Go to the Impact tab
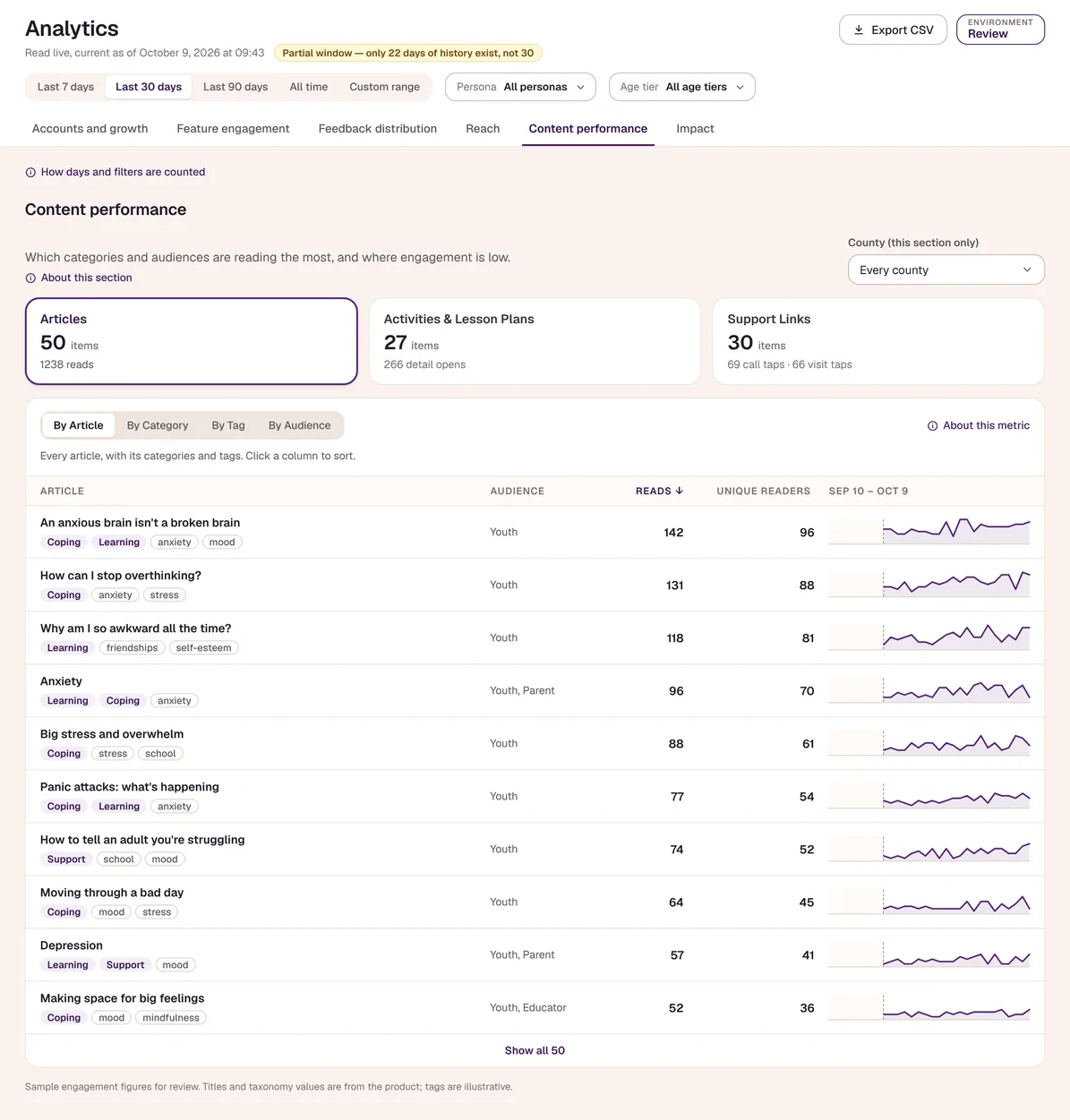 coord(695,129)
